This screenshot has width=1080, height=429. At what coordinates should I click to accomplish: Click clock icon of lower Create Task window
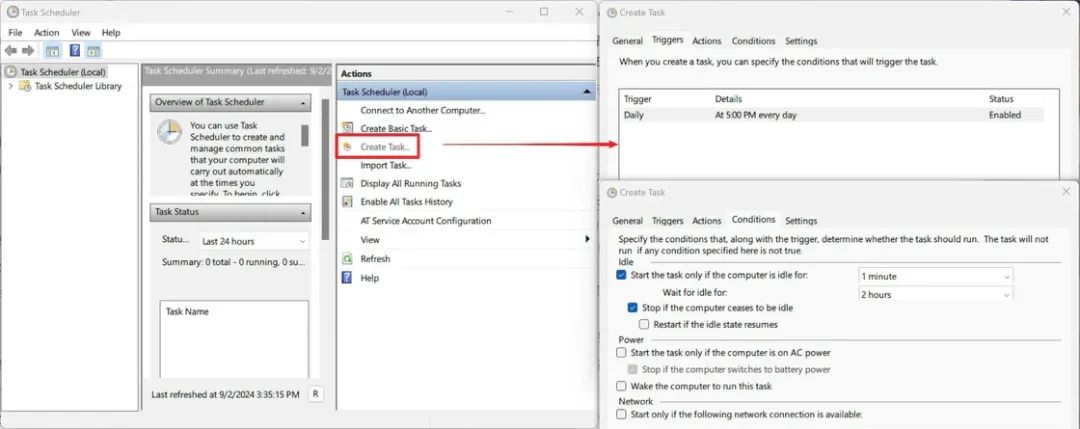click(x=612, y=193)
